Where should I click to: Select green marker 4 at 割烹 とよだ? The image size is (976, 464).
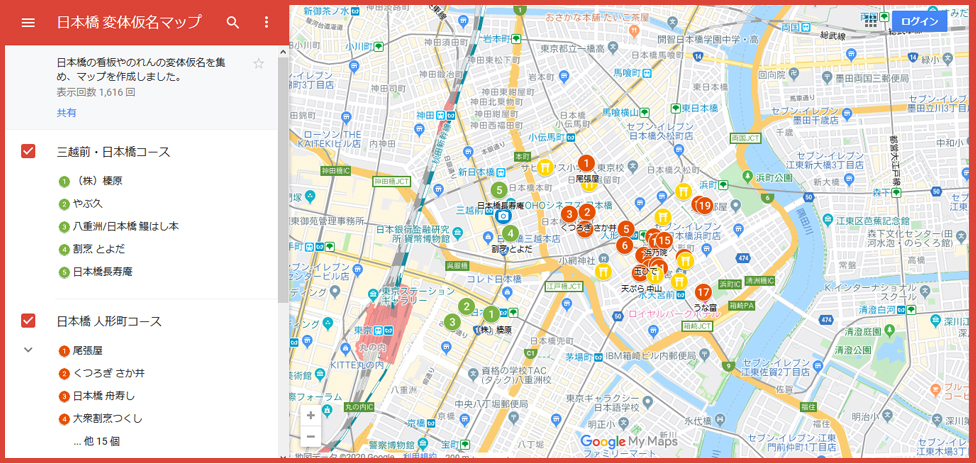(x=510, y=234)
